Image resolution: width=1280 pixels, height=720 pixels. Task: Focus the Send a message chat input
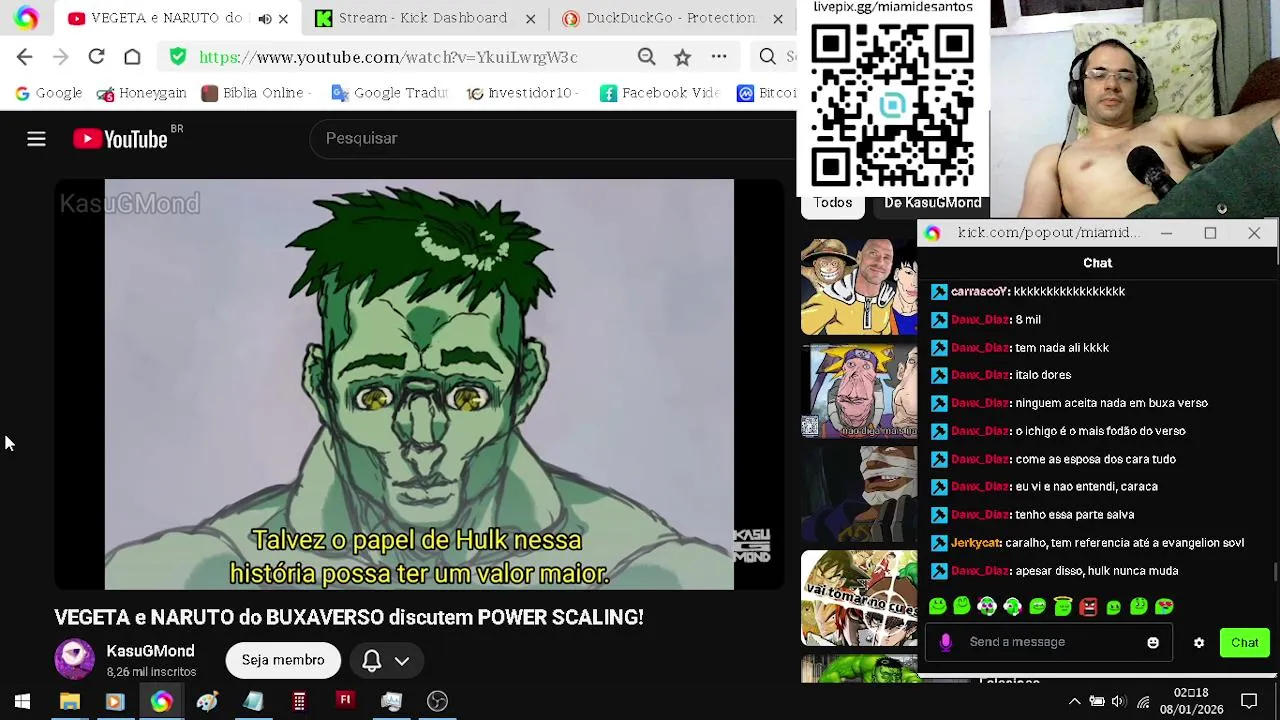[1050, 642]
